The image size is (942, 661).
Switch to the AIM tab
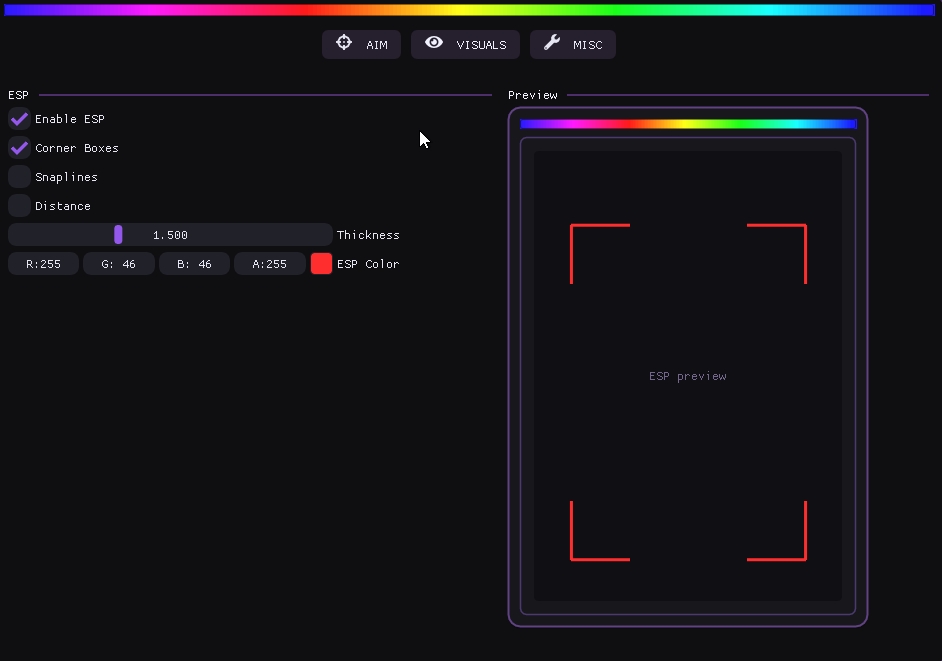tap(361, 44)
